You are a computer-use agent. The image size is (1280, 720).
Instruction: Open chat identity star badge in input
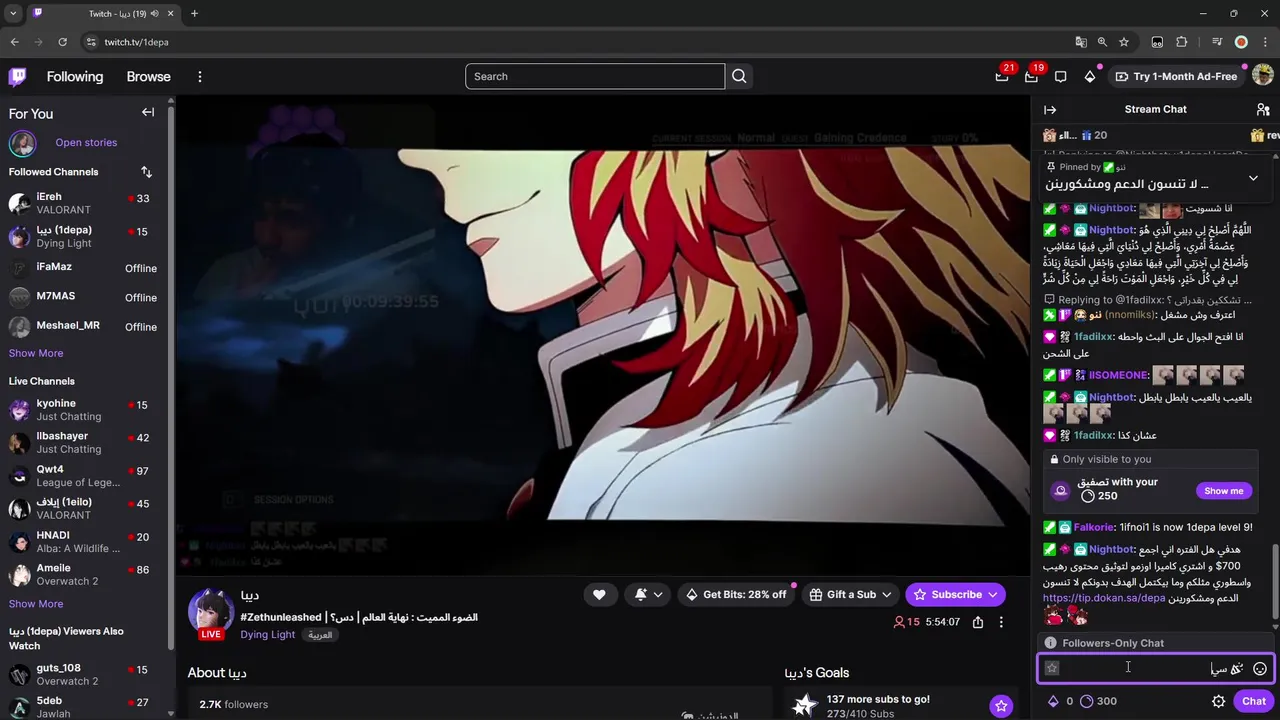pos(1052,668)
